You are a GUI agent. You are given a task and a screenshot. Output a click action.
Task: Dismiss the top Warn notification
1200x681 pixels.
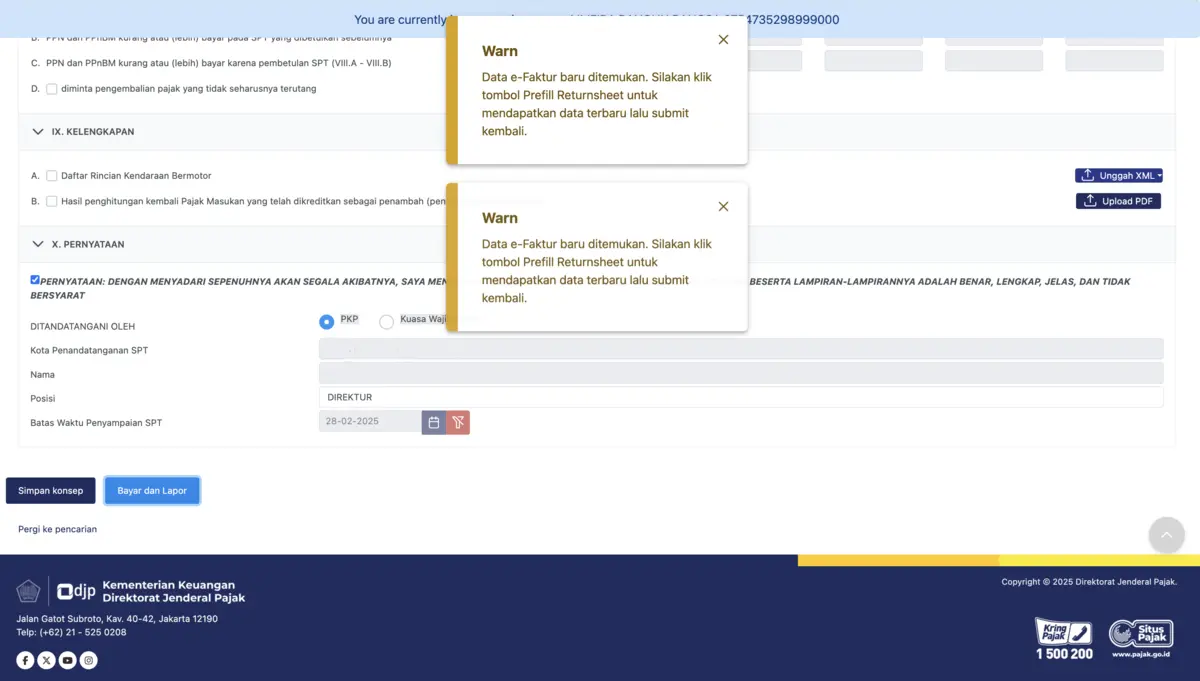pos(723,39)
